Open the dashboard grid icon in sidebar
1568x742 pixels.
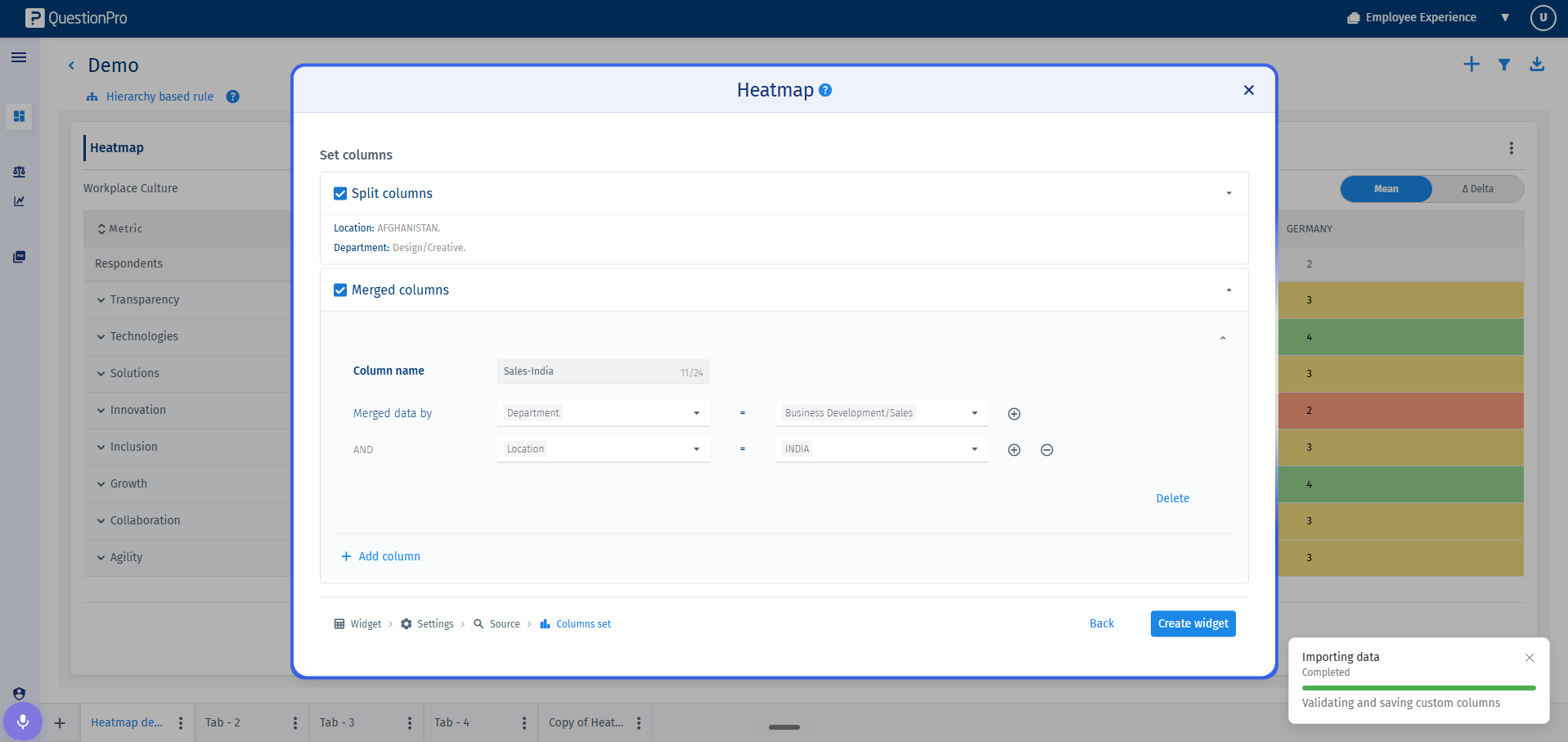19,116
